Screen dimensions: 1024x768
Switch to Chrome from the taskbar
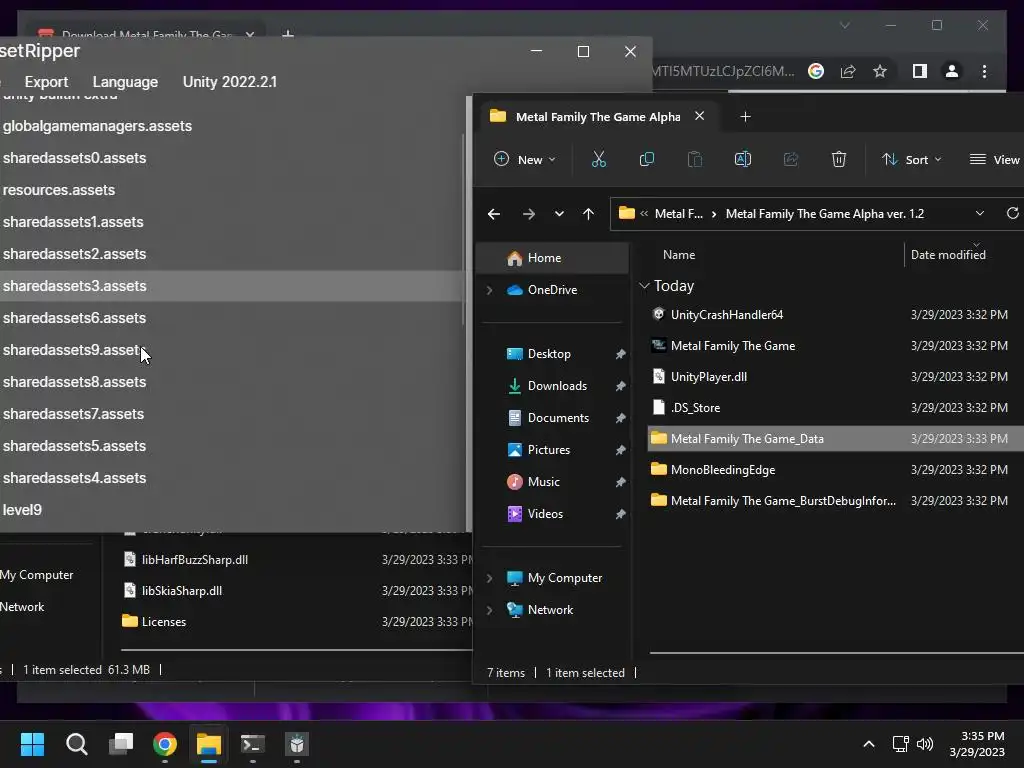tap(165, 744)
